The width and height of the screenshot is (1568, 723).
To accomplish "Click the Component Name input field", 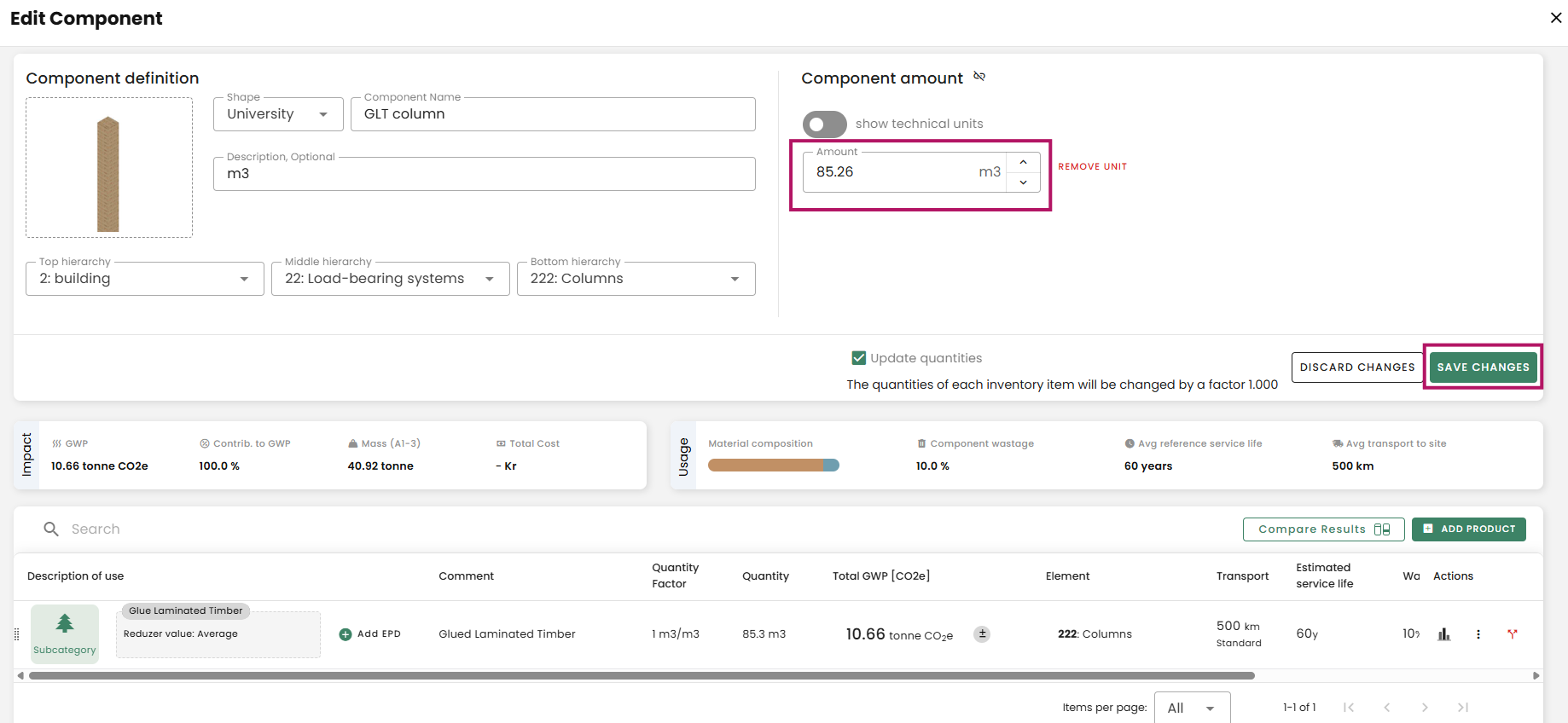I will [x=553, y=114].
